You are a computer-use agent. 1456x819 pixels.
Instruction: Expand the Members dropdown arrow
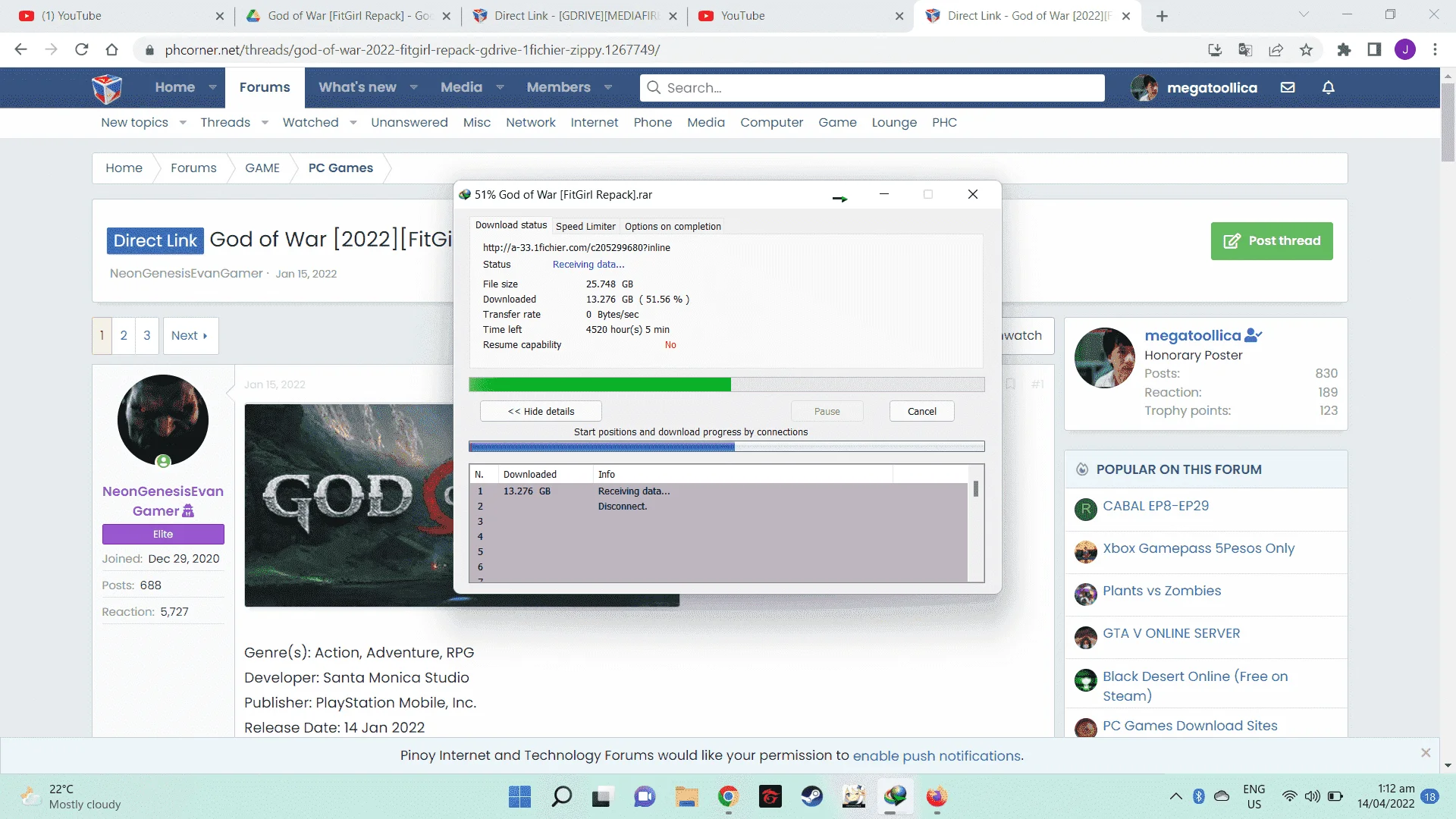[608, 87]
